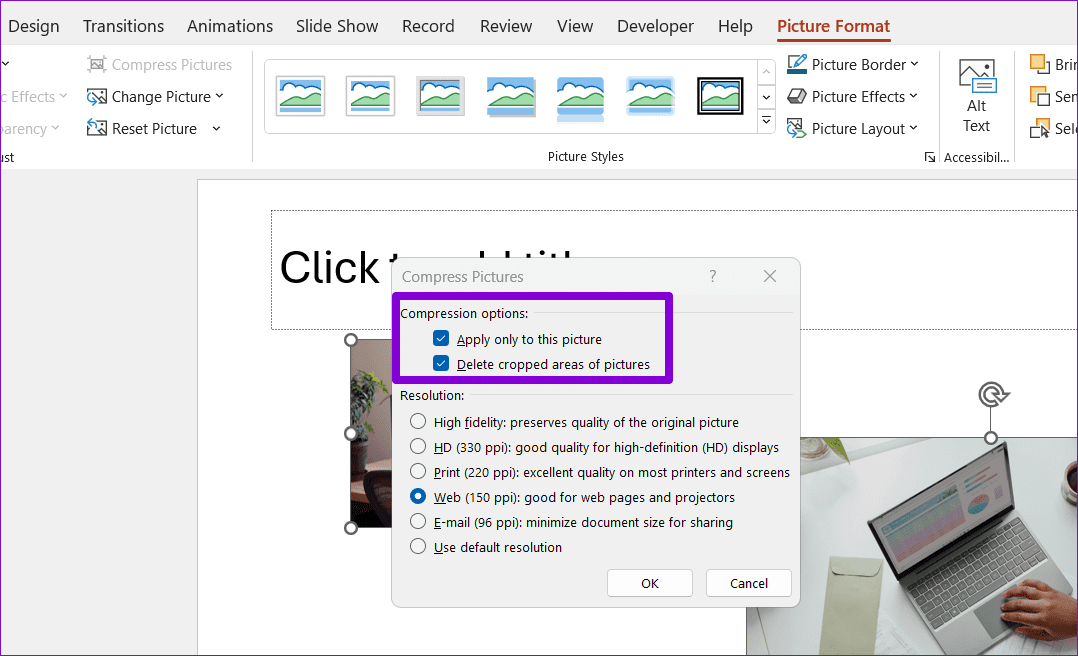
Task: Open the Format Picture dialog launcher
Action: (x=930, y=157)
